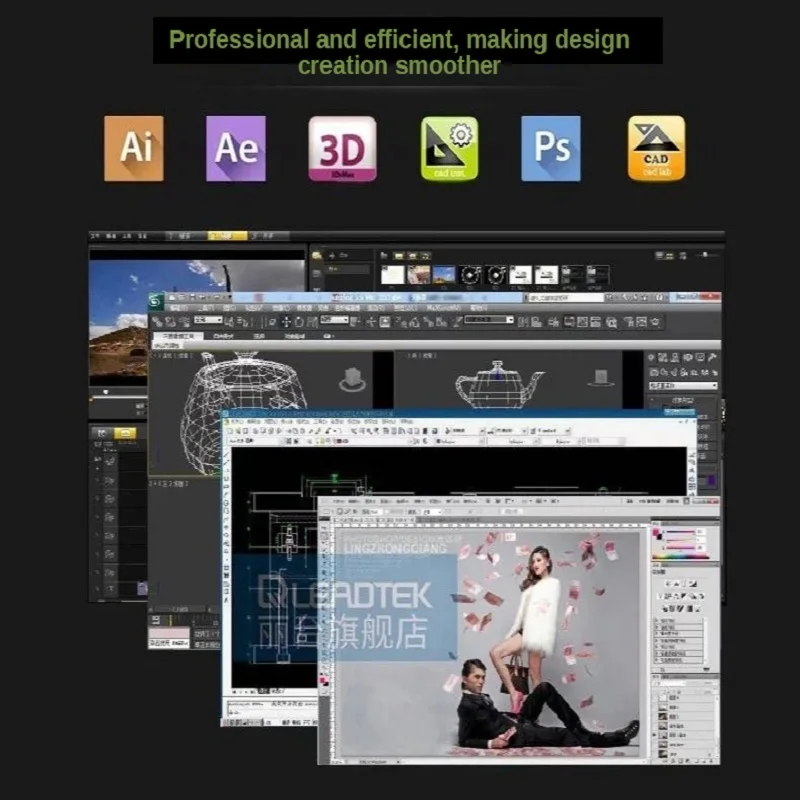Click the yellow highlighted step tab in video editor
The image size is (800, 800).
point(227,236)
